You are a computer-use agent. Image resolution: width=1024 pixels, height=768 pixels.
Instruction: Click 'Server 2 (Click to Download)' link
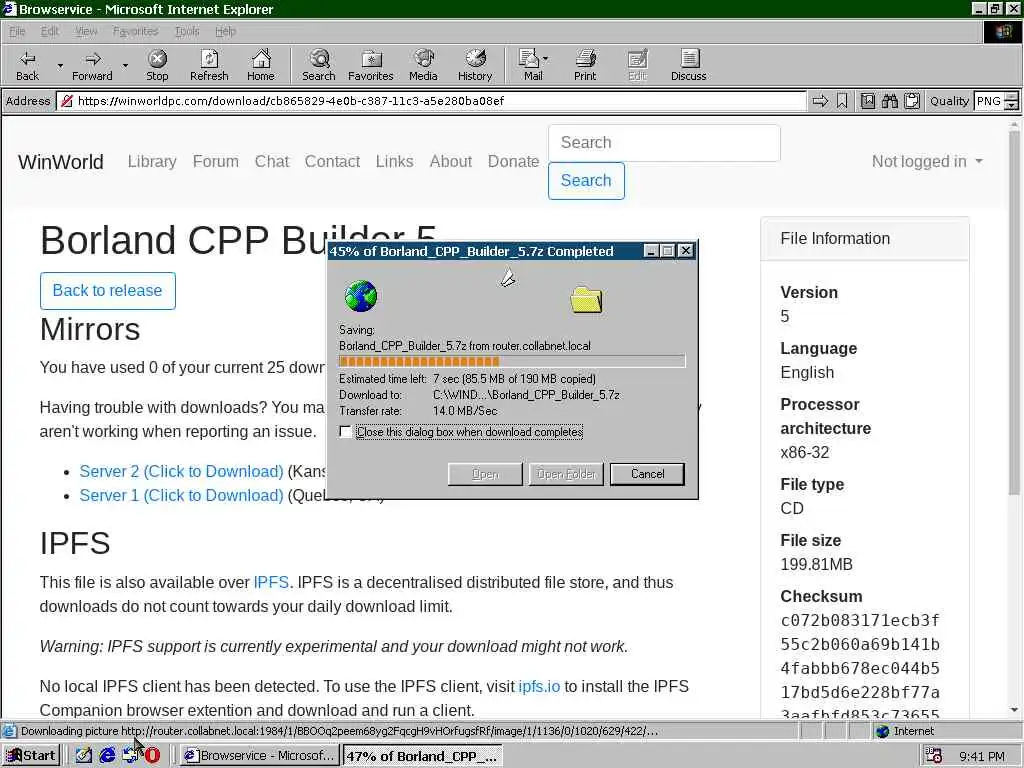181,472
